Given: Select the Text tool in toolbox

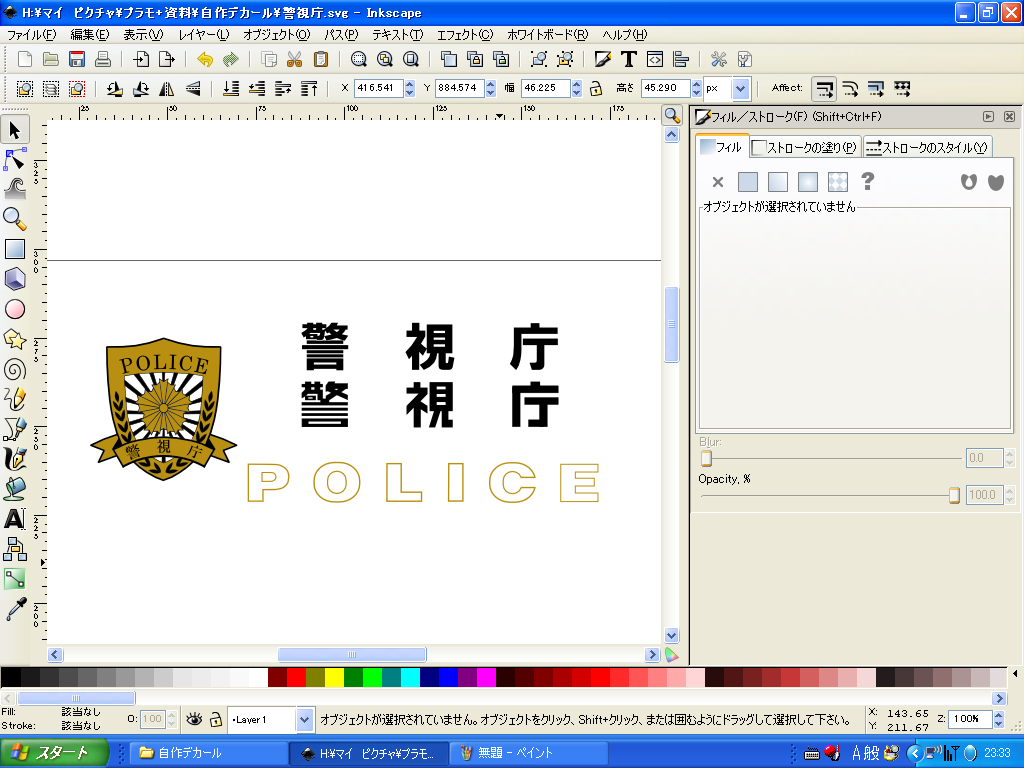Looking at the screenshot, I should (x=15, y=519).
